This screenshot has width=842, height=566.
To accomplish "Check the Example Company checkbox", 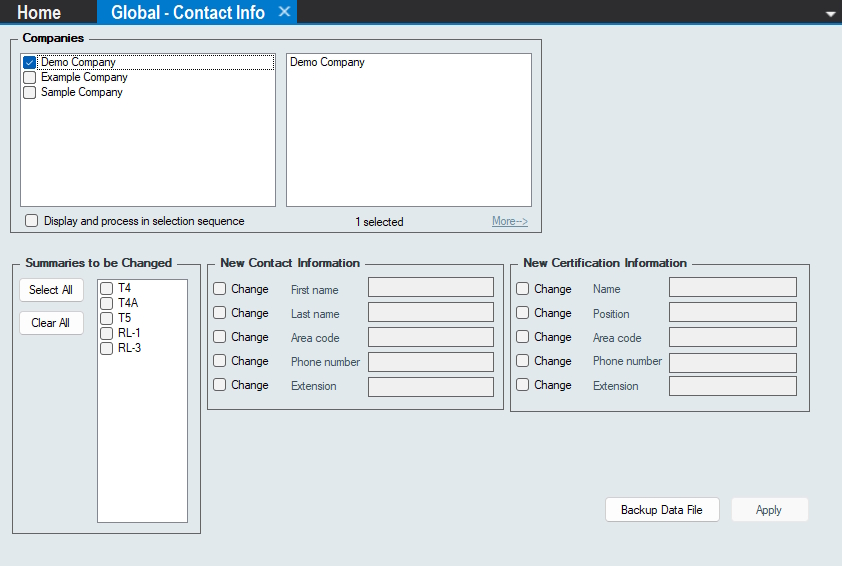I will pyautogui.click(x=30, y=77).
